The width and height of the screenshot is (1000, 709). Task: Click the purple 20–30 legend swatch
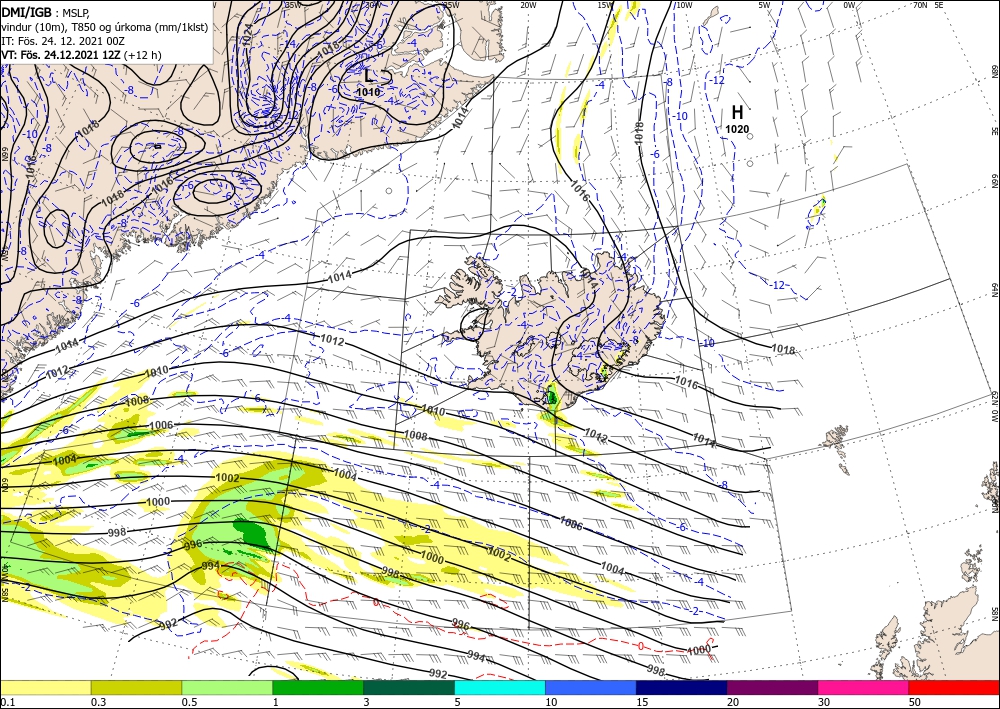pyautogui.click(x=772, y=687)
